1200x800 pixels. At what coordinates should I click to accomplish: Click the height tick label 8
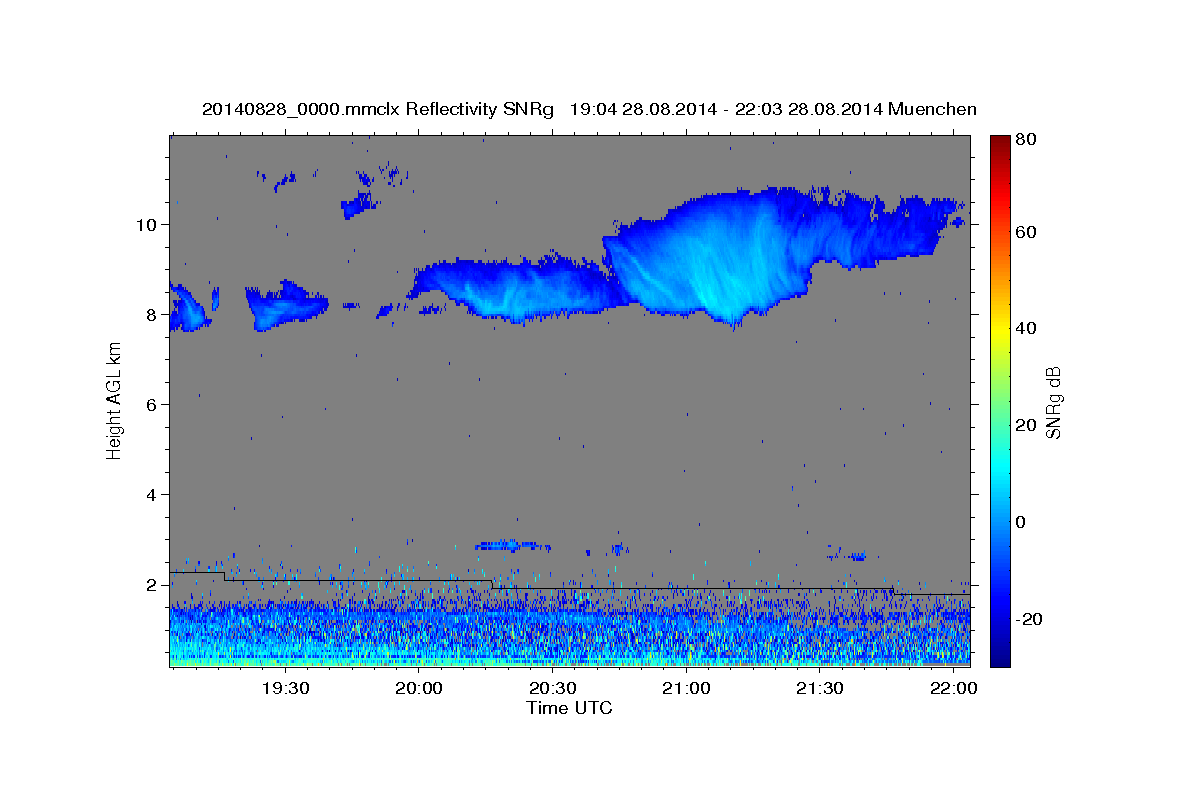pos(152,314)
